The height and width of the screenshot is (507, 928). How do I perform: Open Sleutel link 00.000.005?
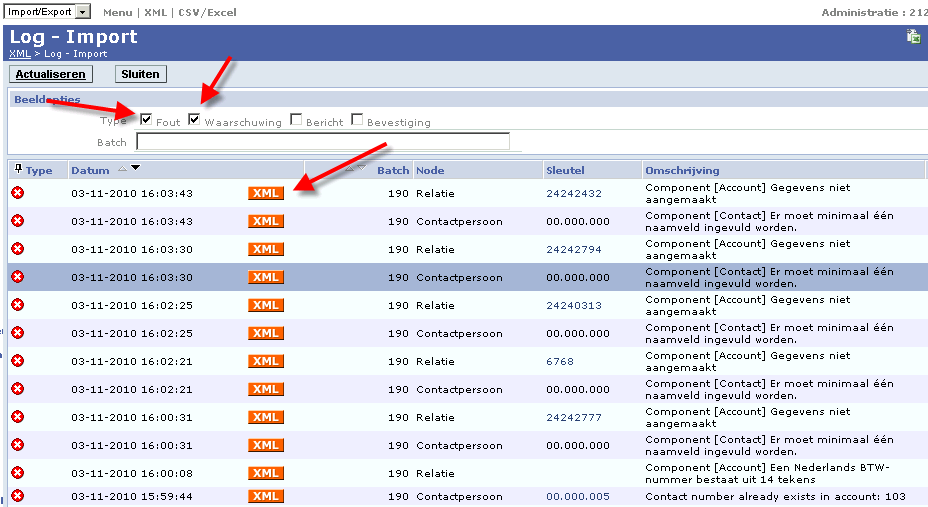[x=578, y=497]
